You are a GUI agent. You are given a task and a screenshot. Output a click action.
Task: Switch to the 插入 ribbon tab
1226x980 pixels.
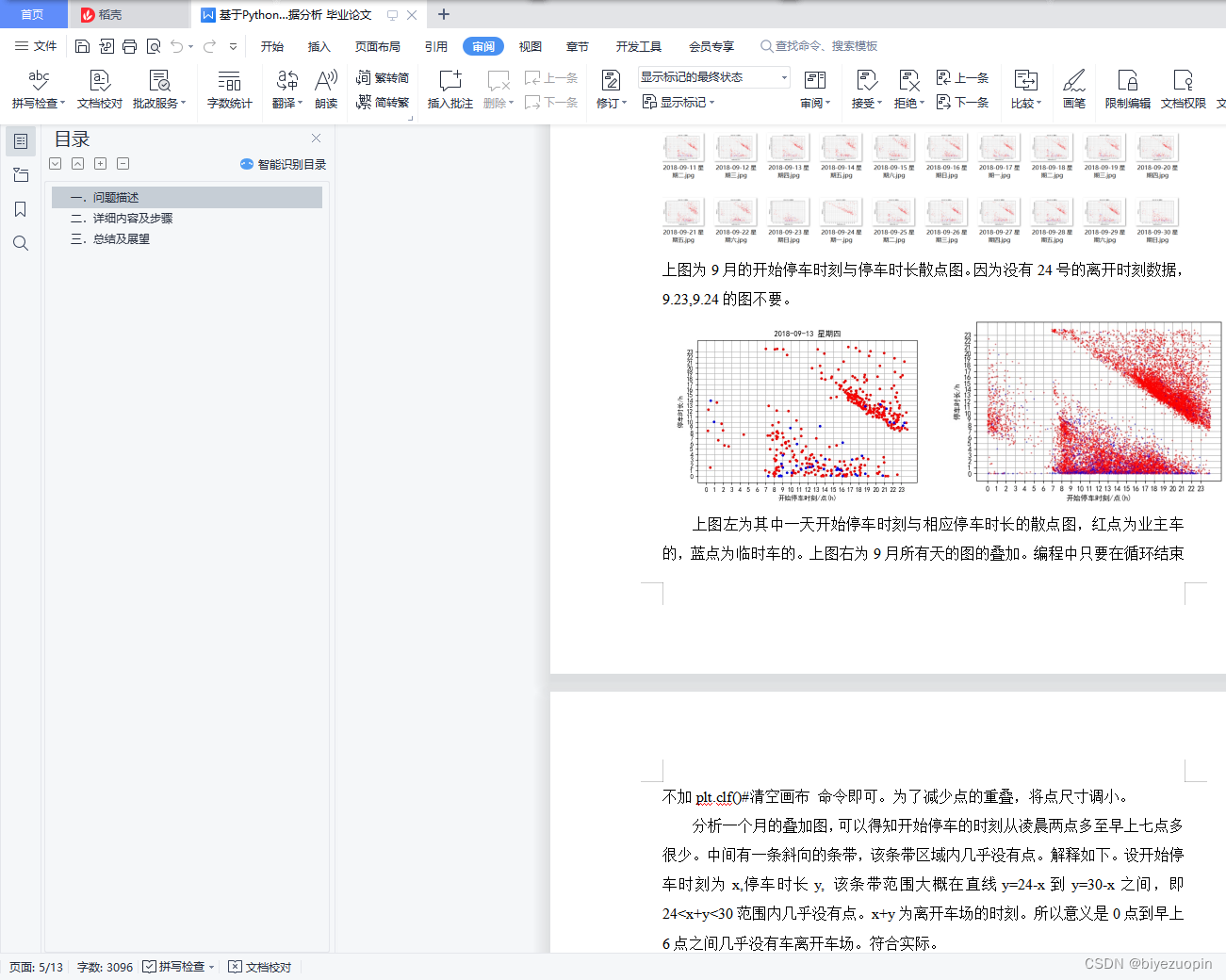[x=319, y=45]
